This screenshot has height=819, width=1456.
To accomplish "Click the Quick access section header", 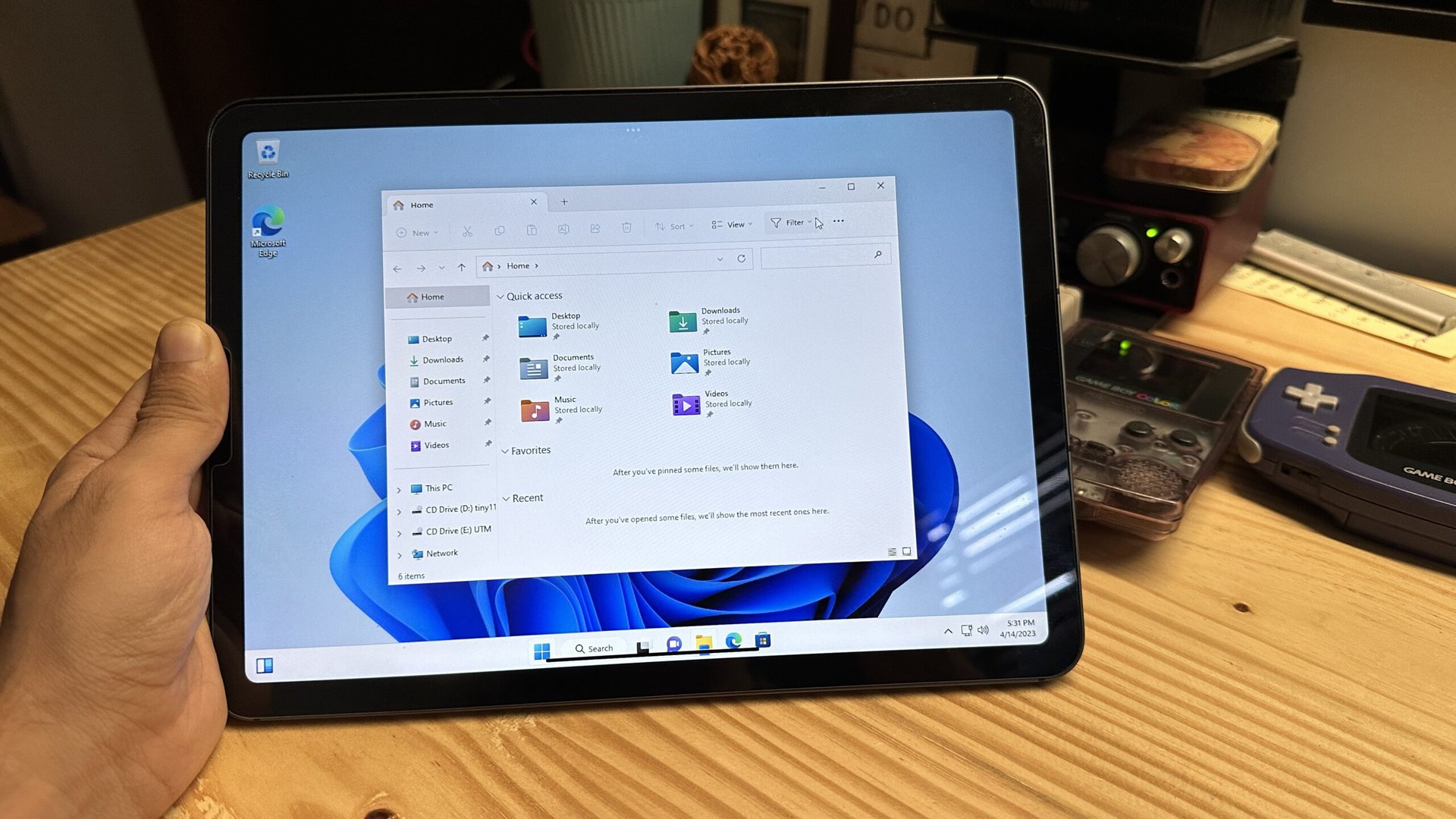I will click(533, 295).
